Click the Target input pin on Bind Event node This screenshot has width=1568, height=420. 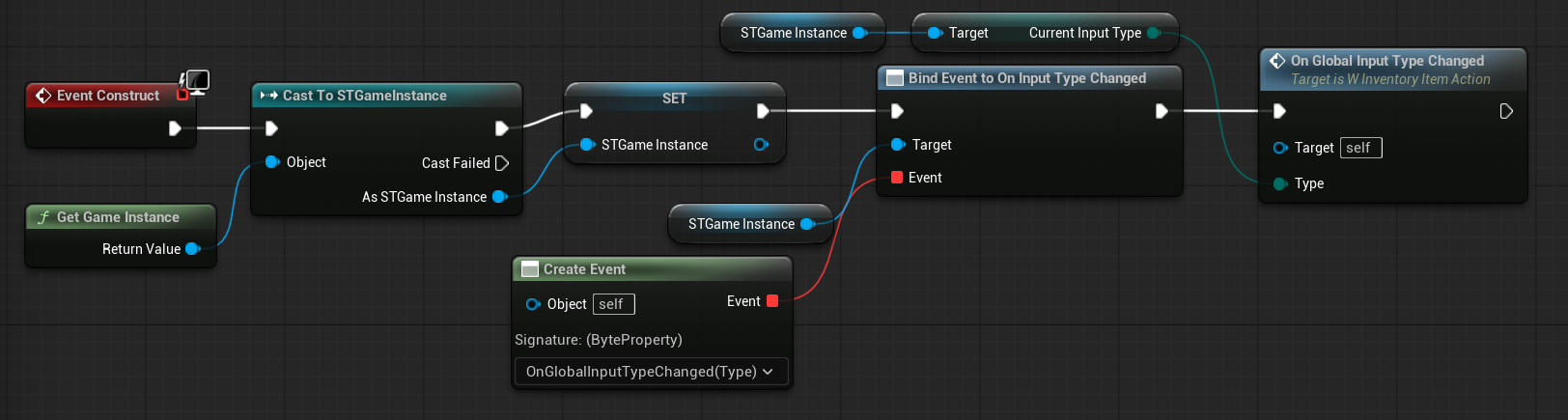coord(897,145)
